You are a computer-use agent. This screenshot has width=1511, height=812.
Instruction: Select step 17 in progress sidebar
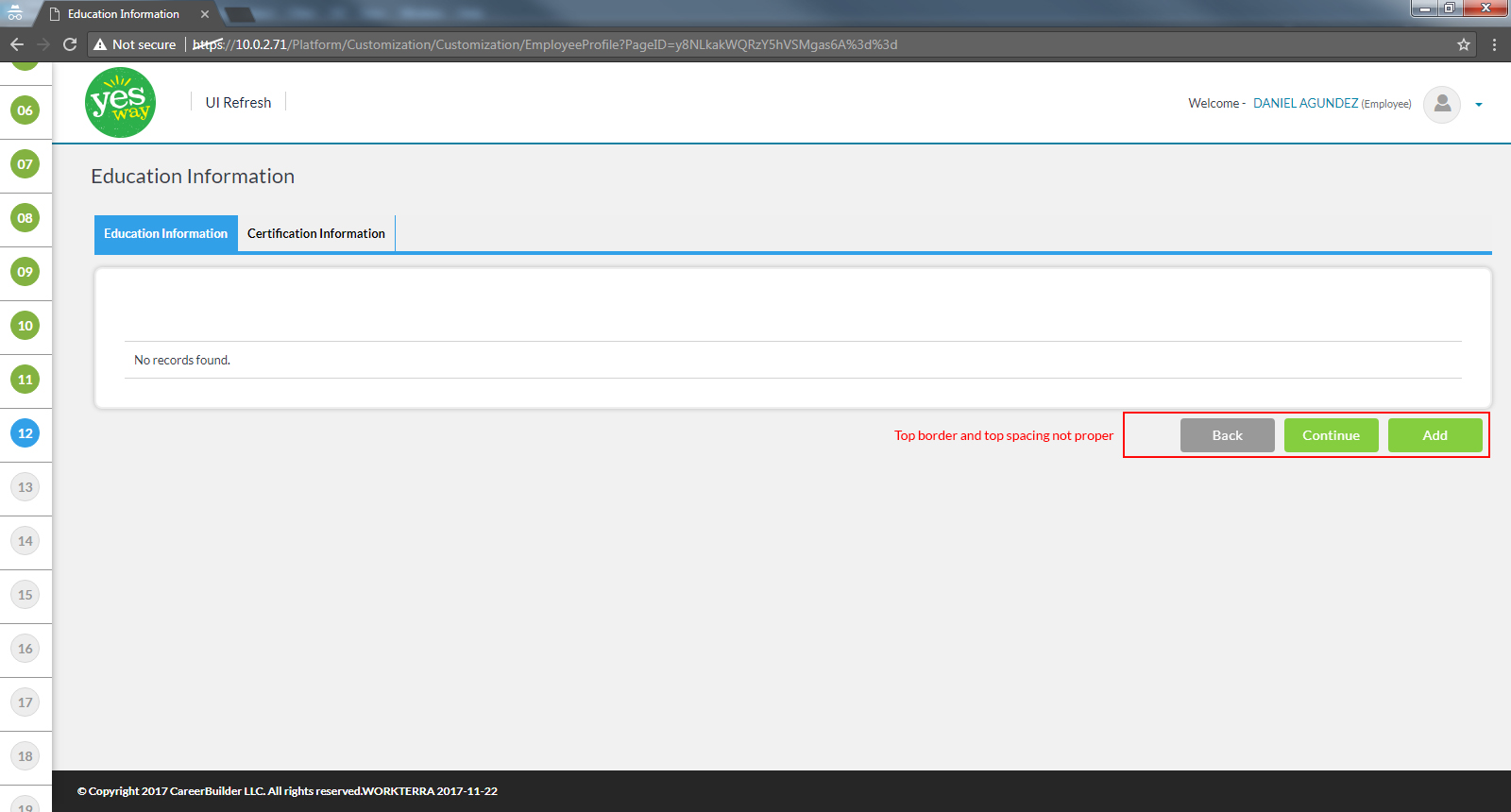pos(25,702)
